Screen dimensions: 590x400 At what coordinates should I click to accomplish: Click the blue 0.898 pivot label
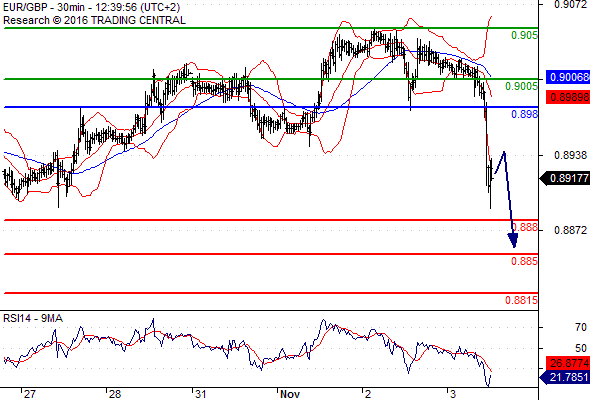(x=525, y=114)
